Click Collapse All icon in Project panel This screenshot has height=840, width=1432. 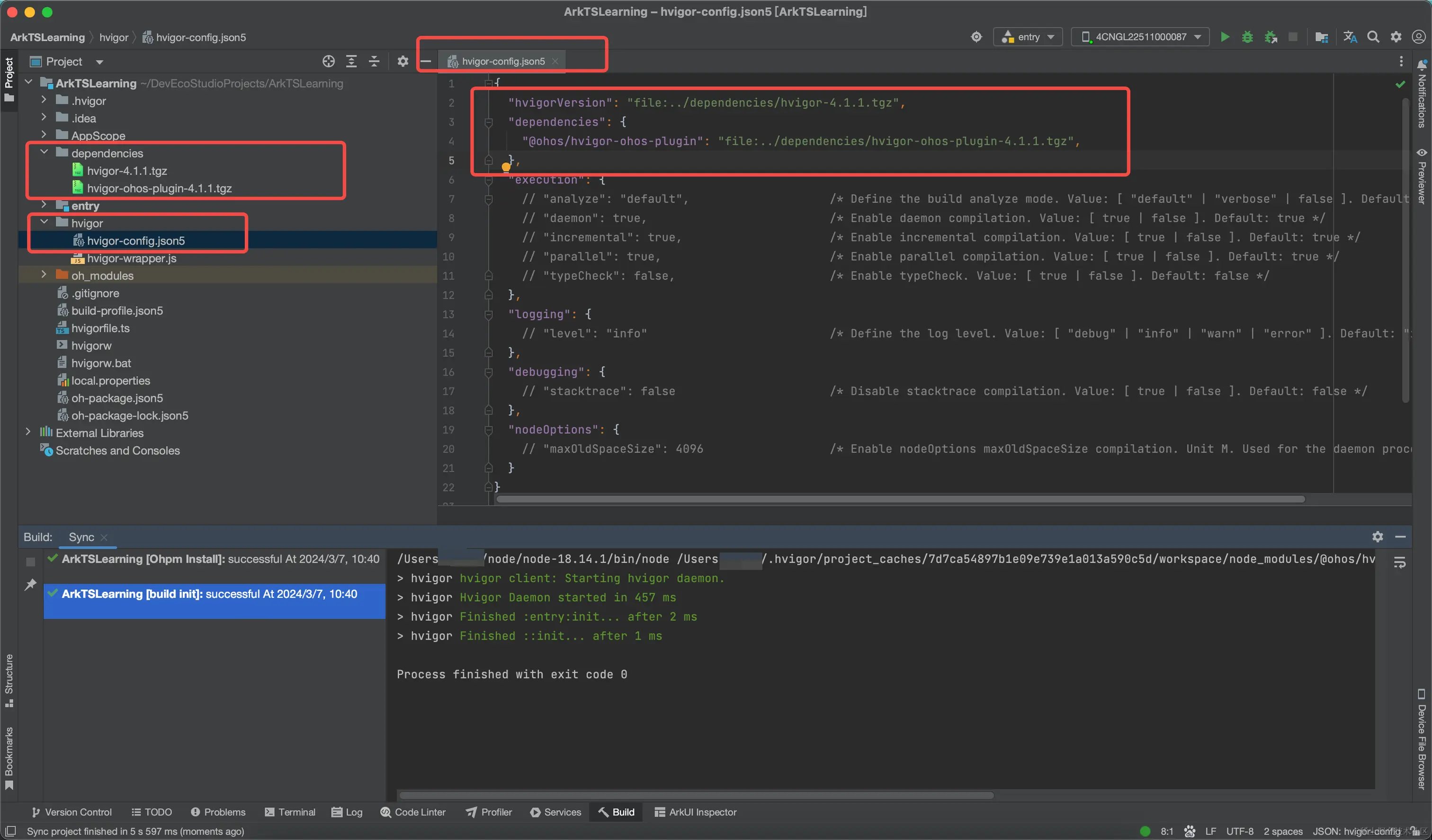pos(374,62)
